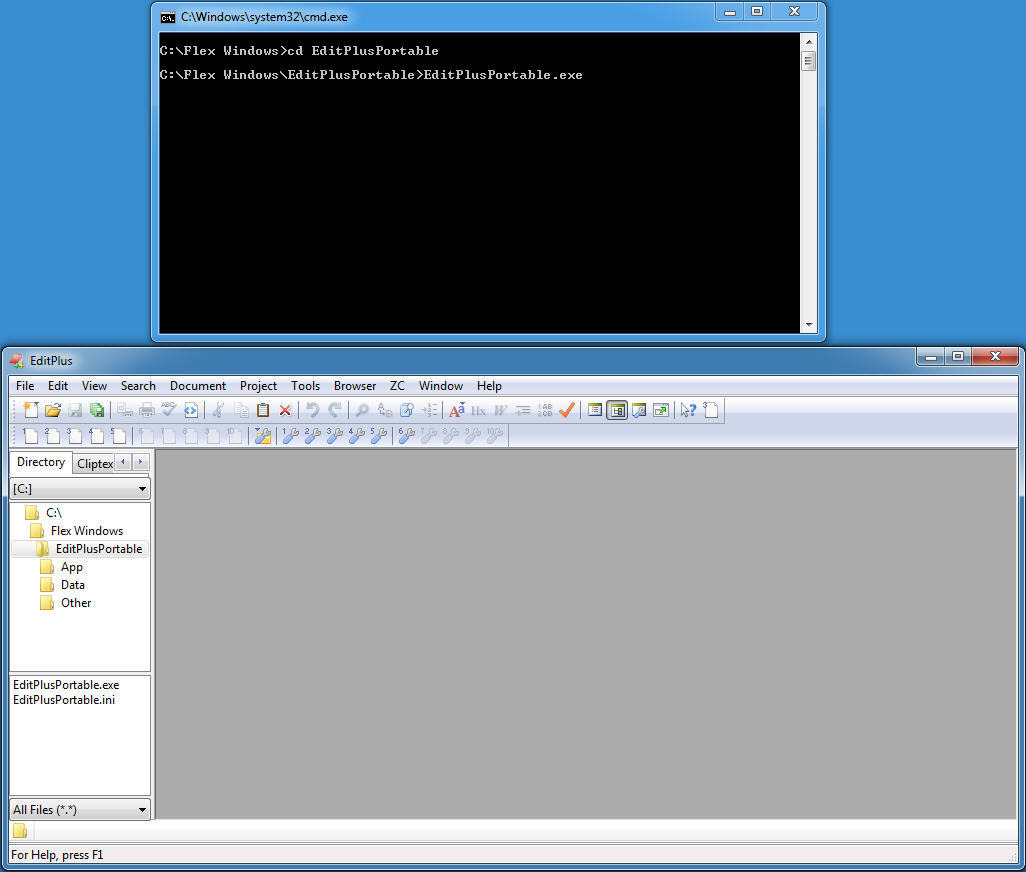Viewport: 1026px width, 872px height.
Task: Toggle the directory window panel button
Action: coord(617,410)
